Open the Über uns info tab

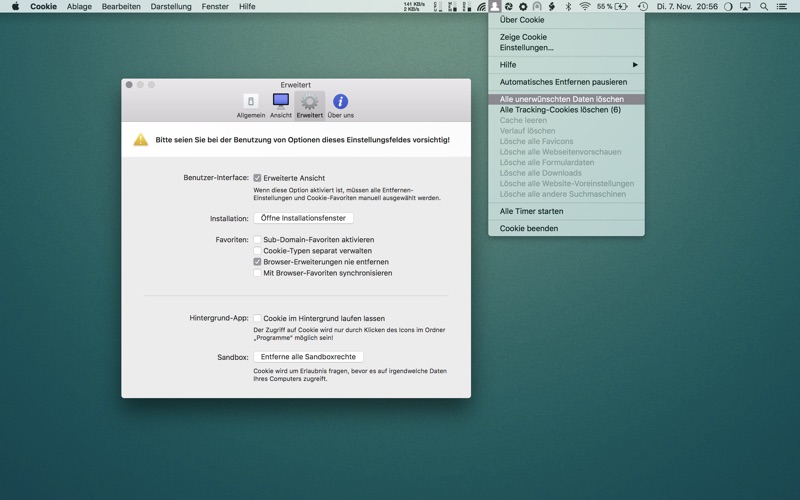tap(340, 106)
